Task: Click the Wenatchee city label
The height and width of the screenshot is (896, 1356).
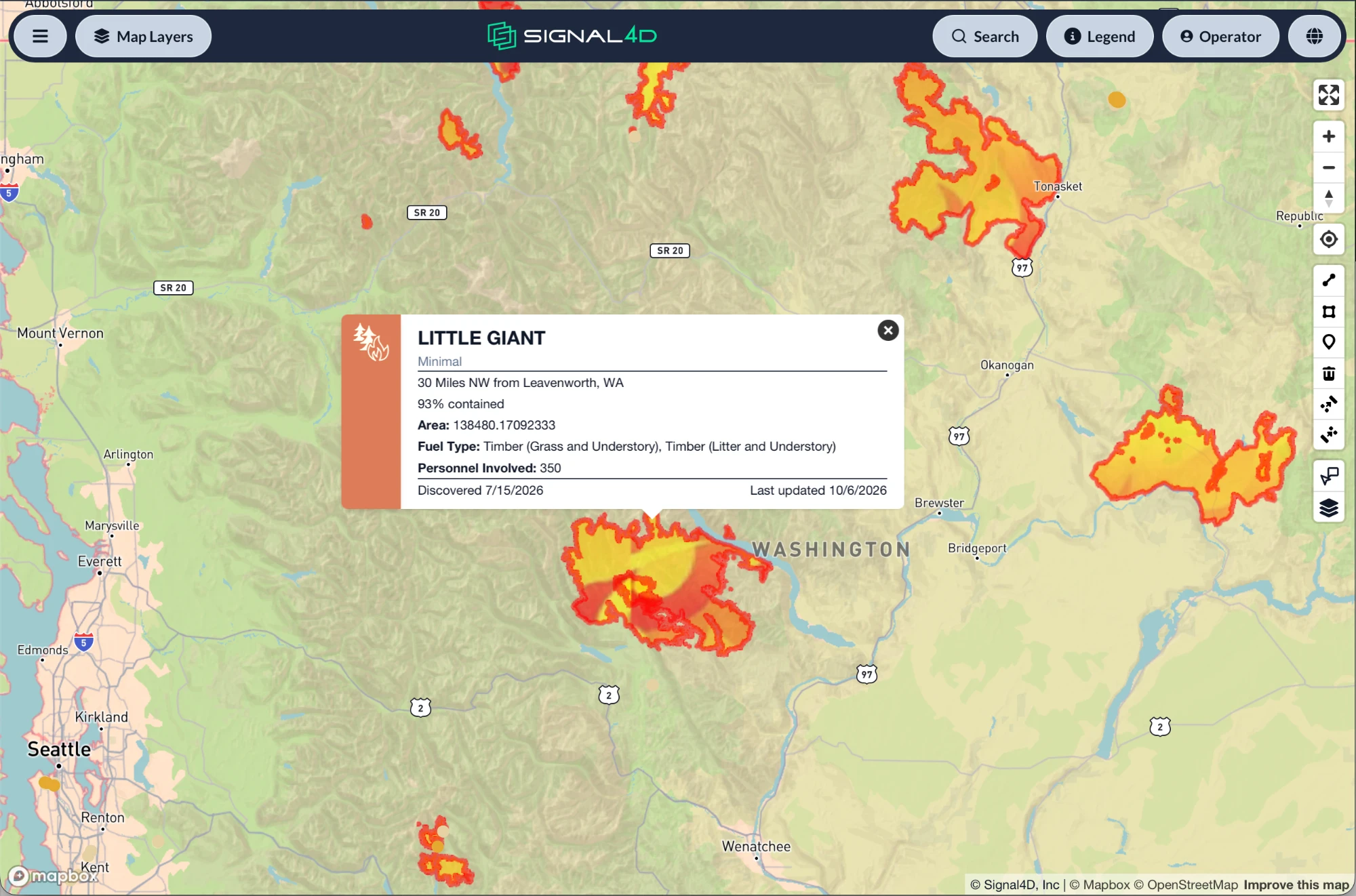Action: pyautogui.click(x=756, y=846)
